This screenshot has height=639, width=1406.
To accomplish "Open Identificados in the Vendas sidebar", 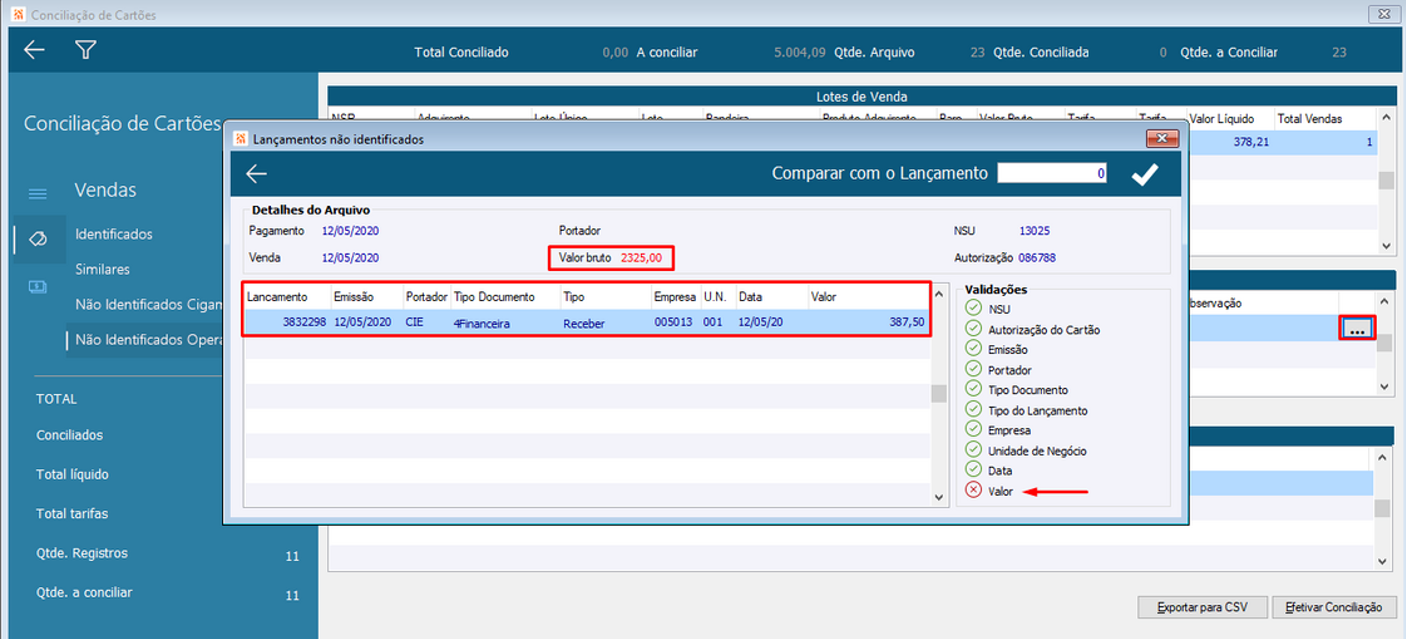I will point(114,234).
